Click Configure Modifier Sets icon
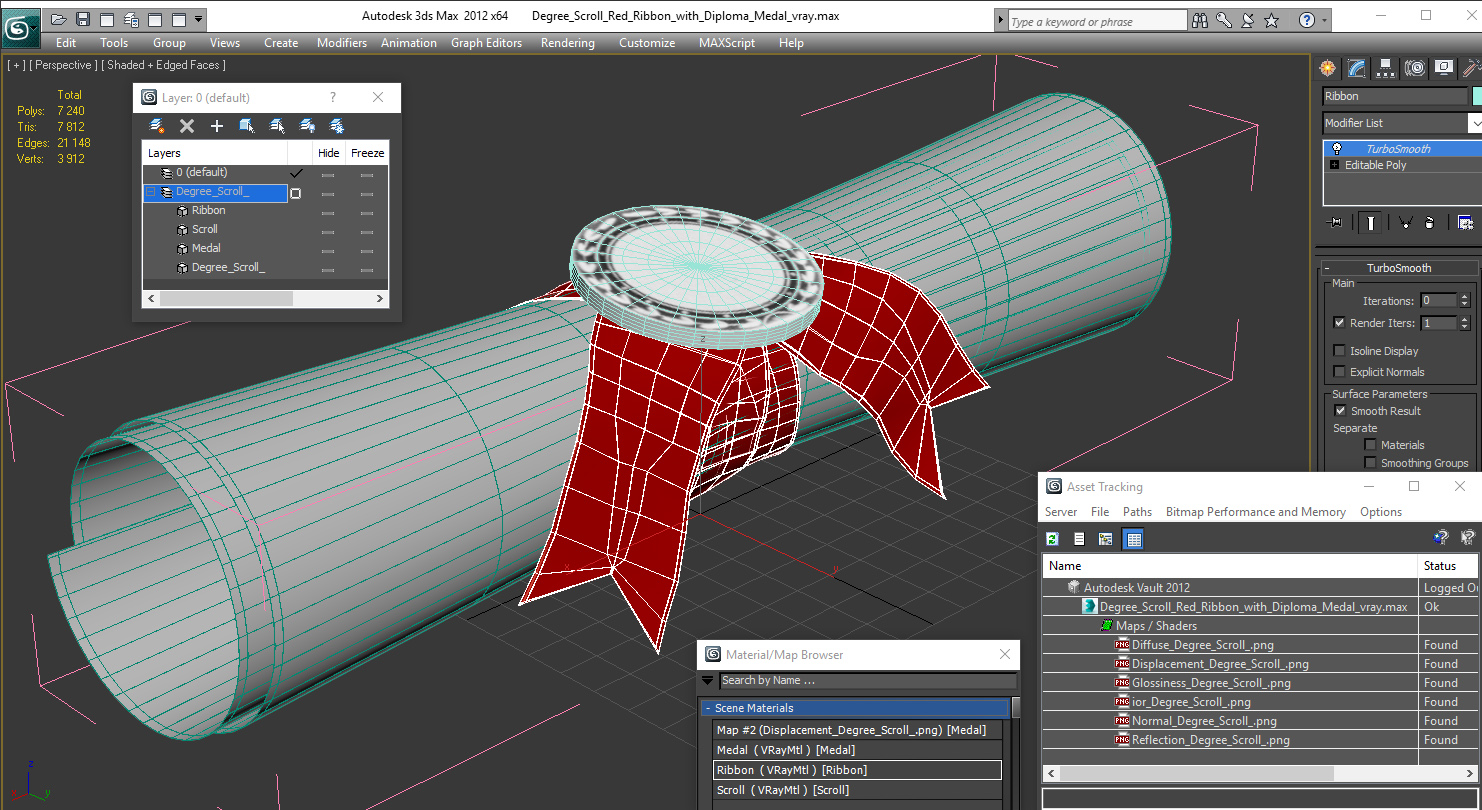 pos(1465,223)
